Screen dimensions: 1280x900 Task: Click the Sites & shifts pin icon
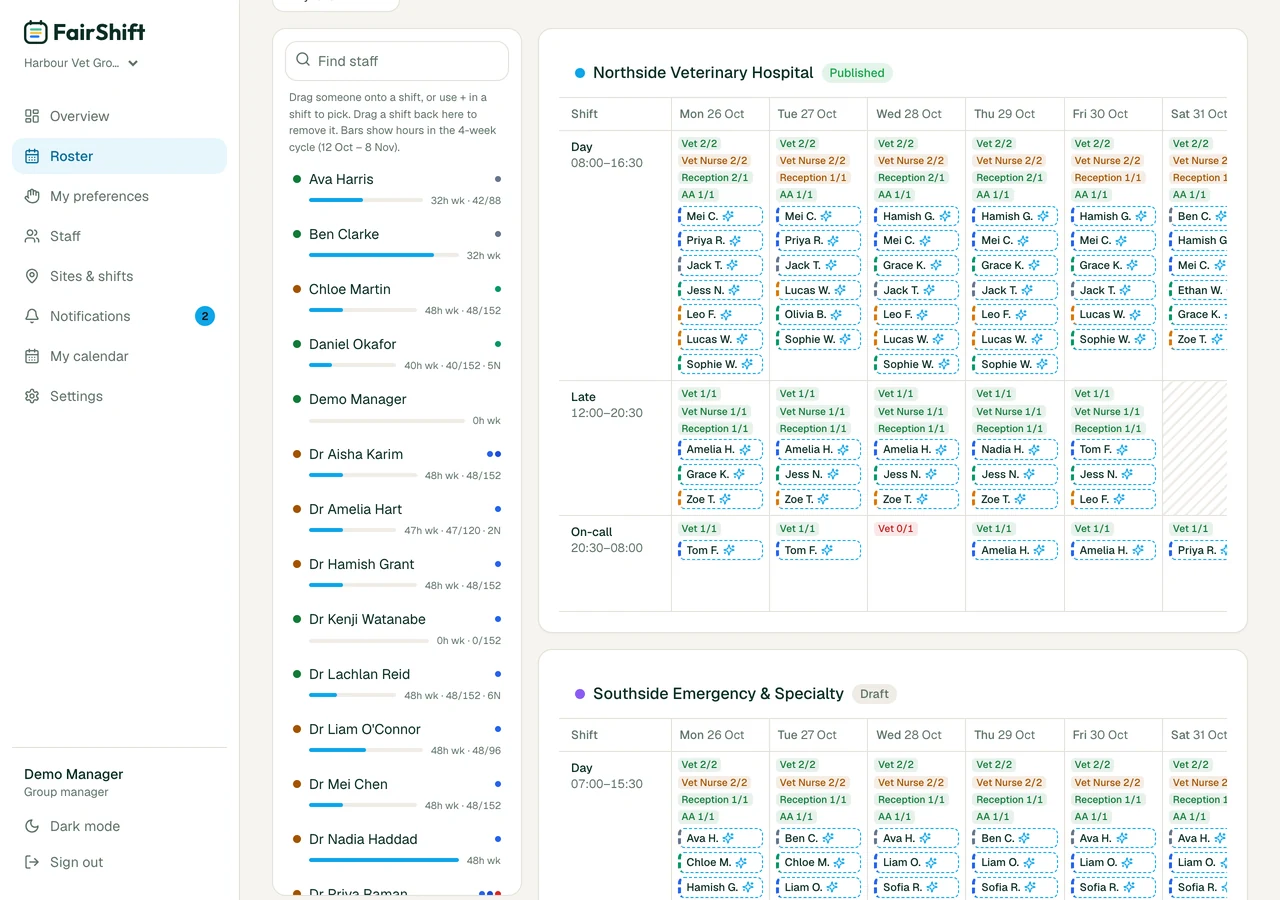coord(32,276)
